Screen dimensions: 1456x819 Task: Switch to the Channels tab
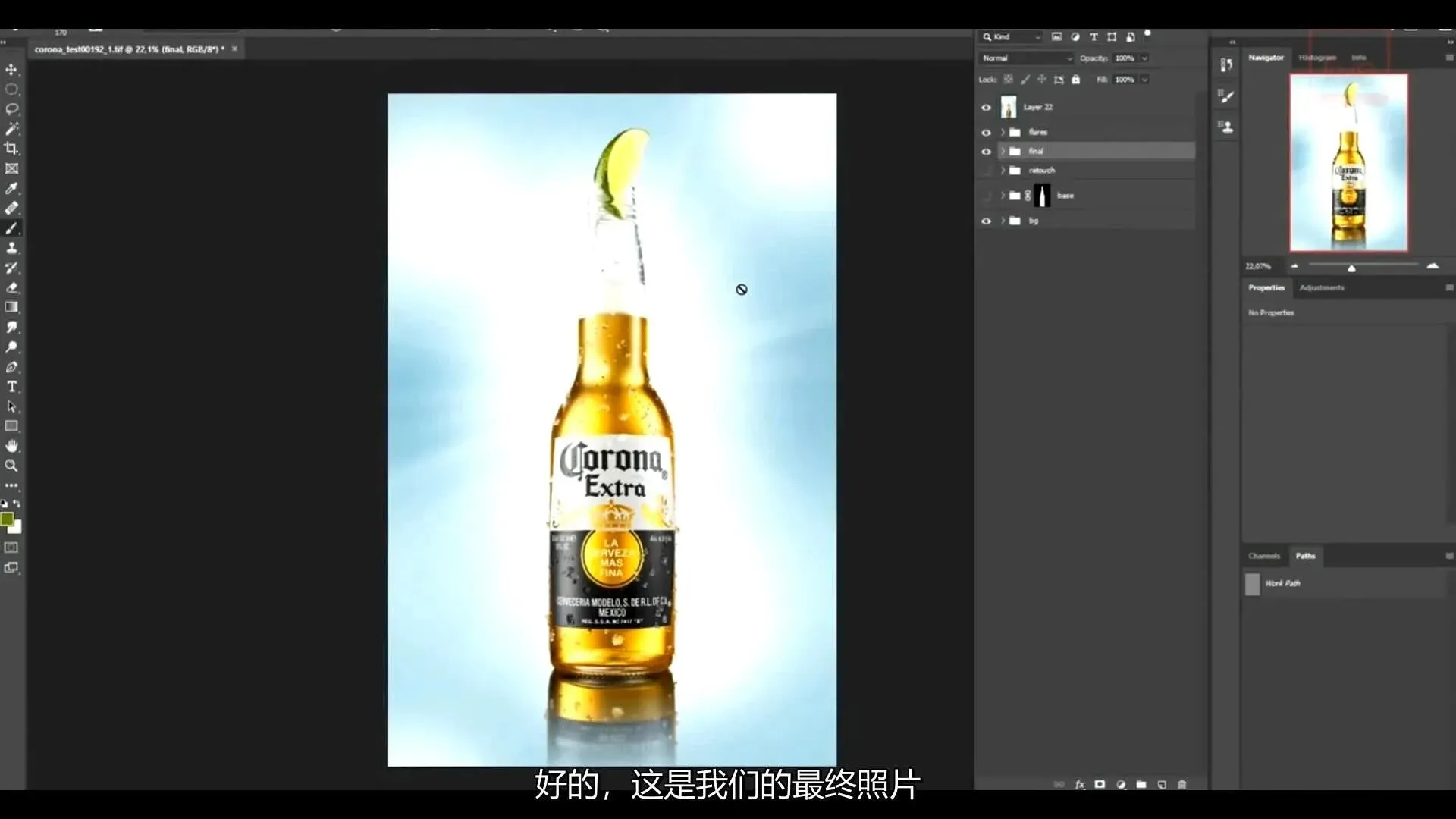[x=1264, y=556]
